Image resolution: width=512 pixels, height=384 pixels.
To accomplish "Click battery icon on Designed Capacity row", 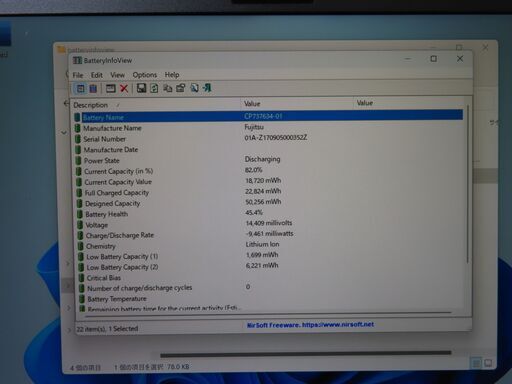I will 79,204.
